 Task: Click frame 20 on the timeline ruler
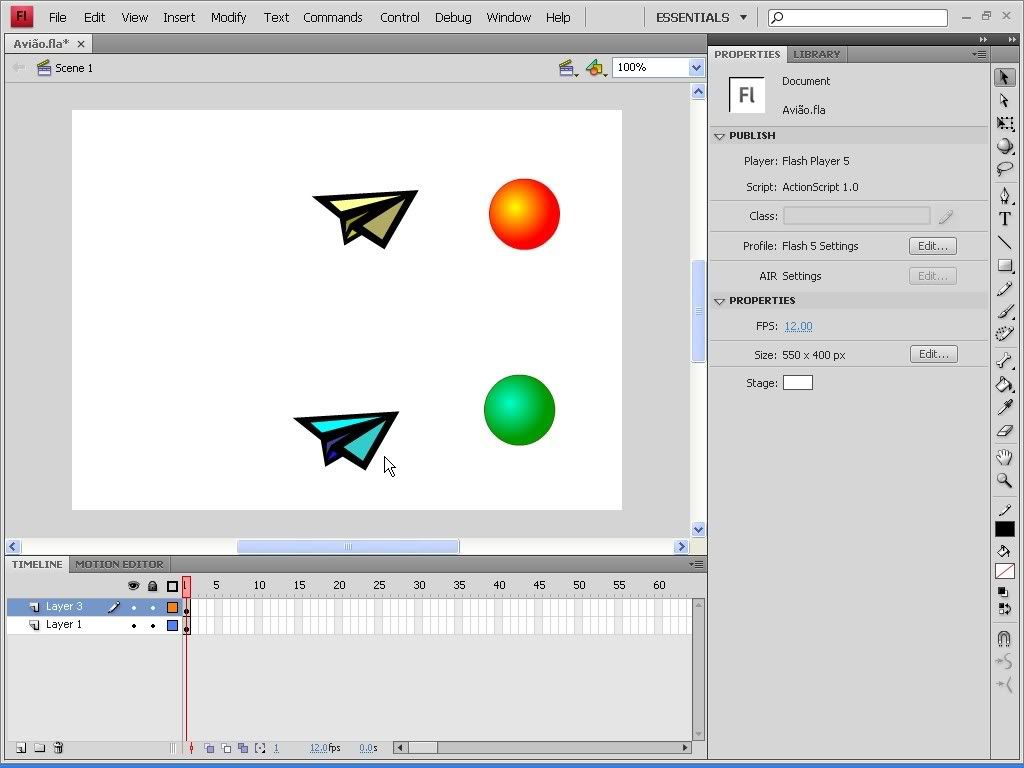339,585
